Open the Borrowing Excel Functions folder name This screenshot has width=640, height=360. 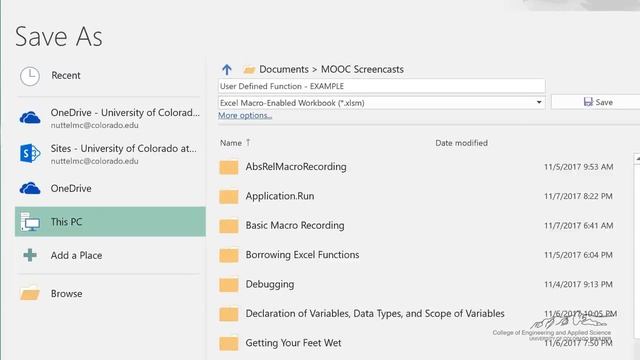click(x=302, y=255)
